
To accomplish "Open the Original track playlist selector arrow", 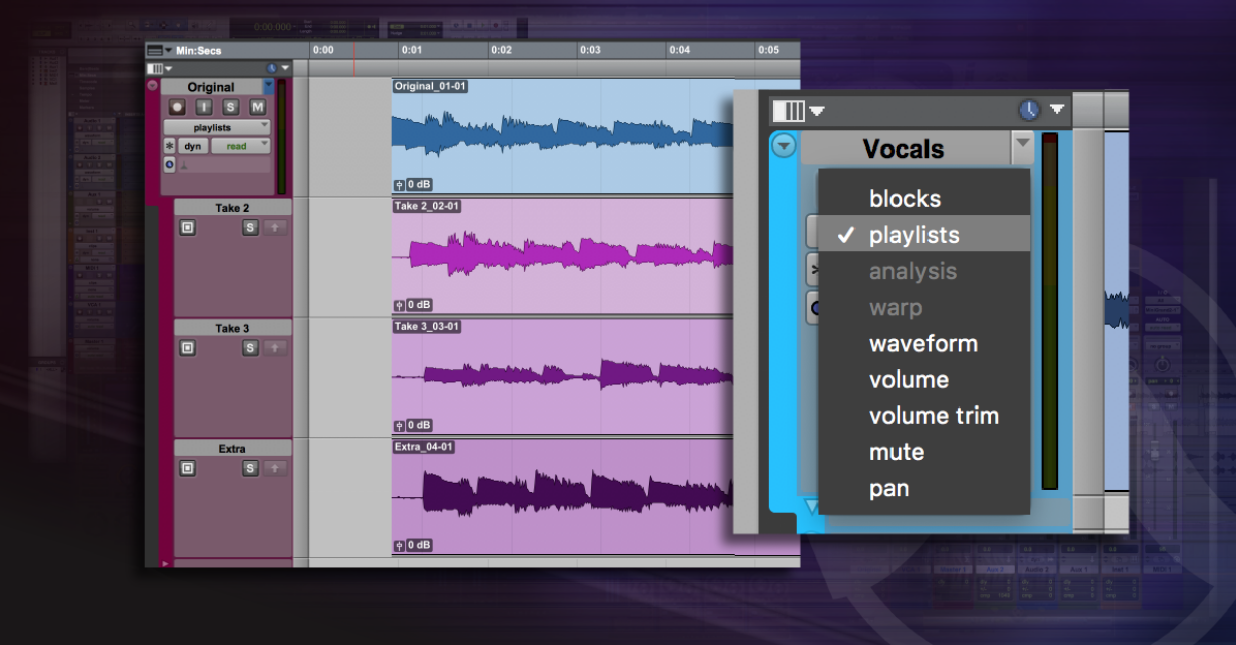I will pos(268,87).
